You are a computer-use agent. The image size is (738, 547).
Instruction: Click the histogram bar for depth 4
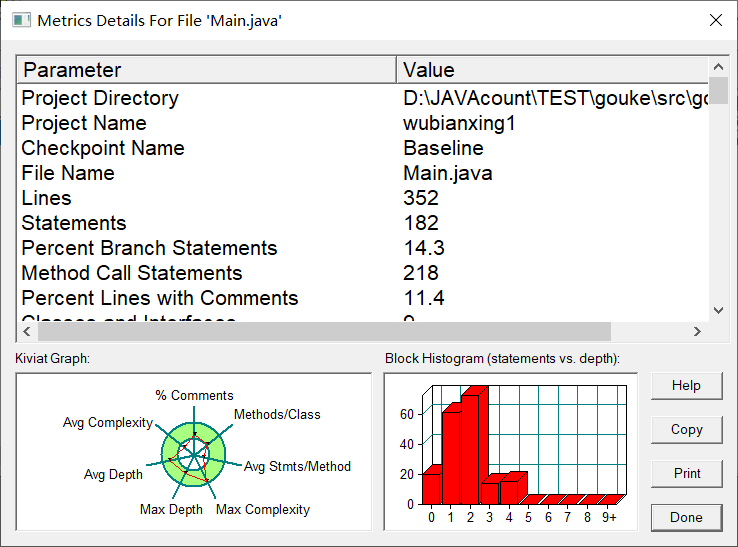[509, 490]
